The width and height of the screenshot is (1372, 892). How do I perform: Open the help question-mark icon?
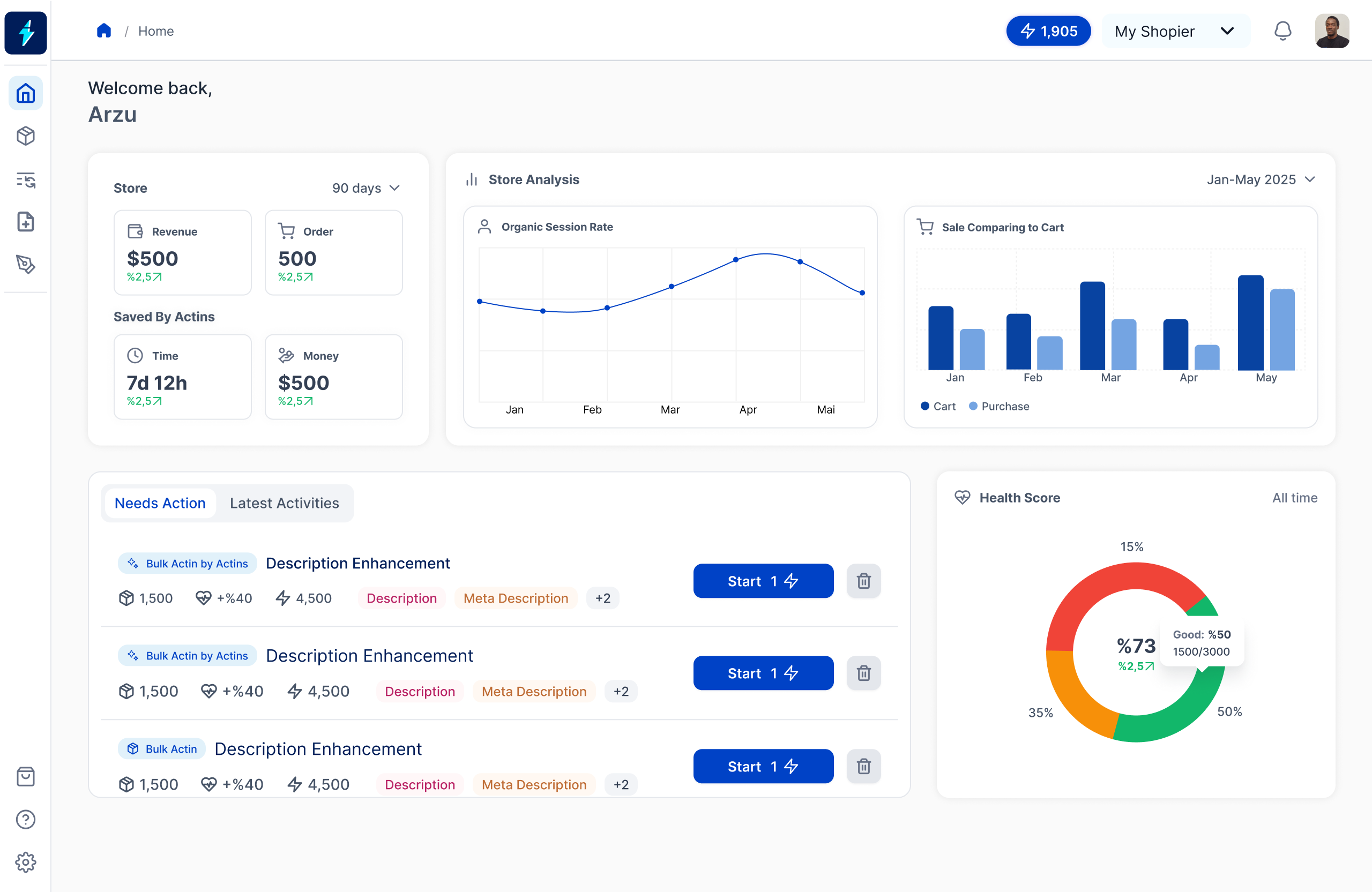pyautogui.click(x=25, y=819)
